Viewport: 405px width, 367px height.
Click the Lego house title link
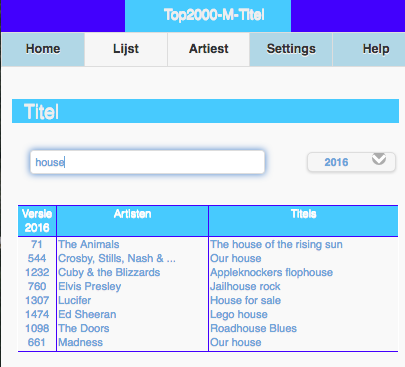tap(239, 314)
